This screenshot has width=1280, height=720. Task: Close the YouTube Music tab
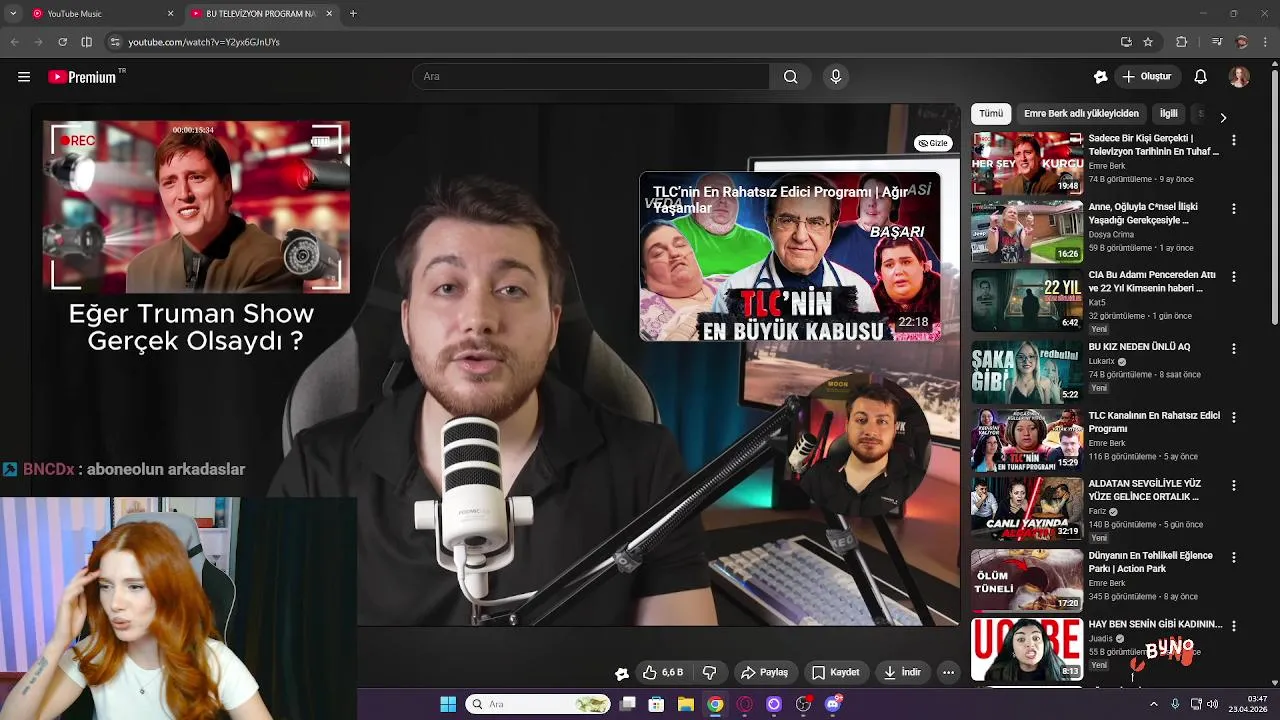point(170,14)
